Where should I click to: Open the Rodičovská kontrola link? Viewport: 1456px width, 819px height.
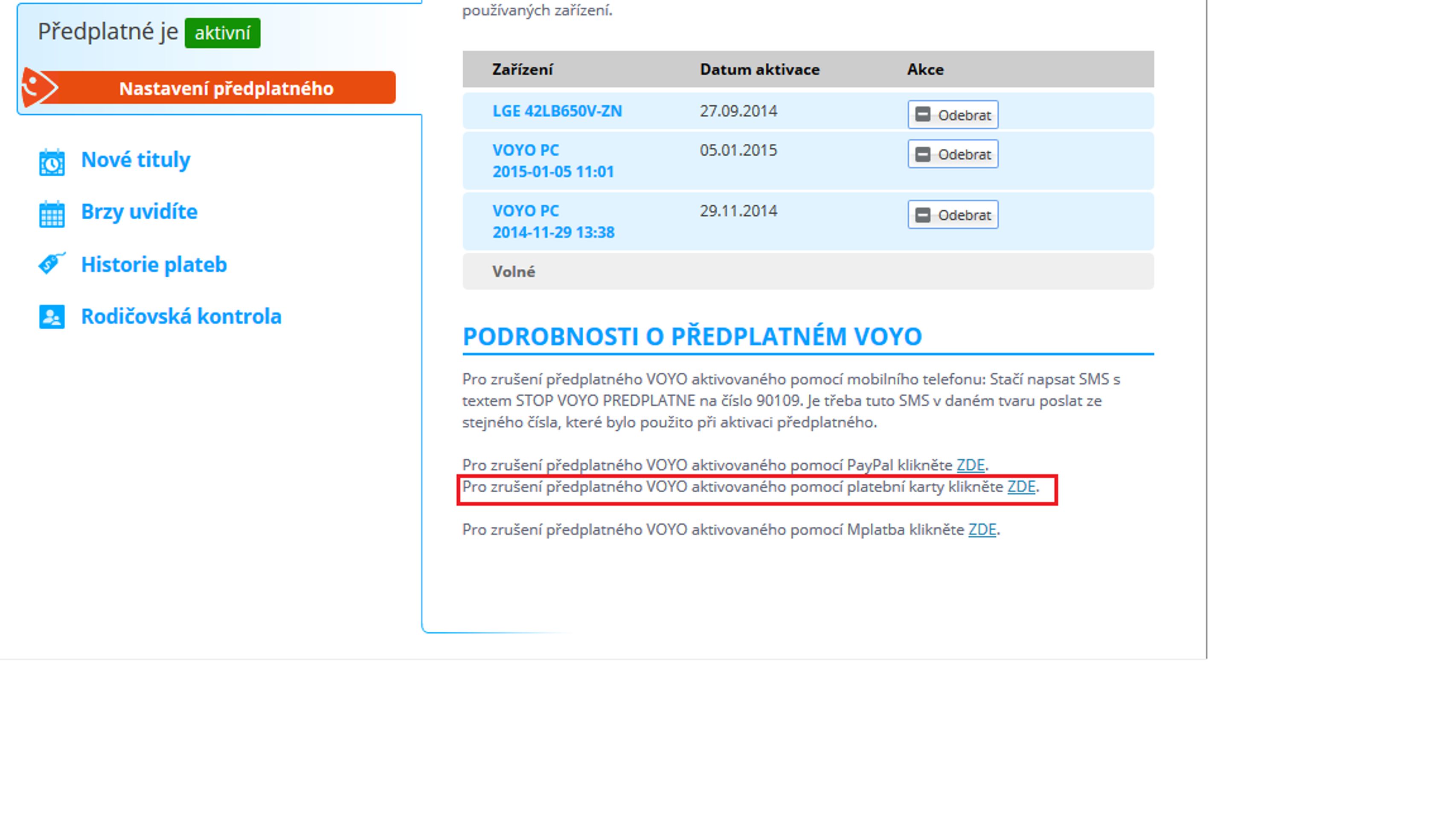tap(181, 317)
